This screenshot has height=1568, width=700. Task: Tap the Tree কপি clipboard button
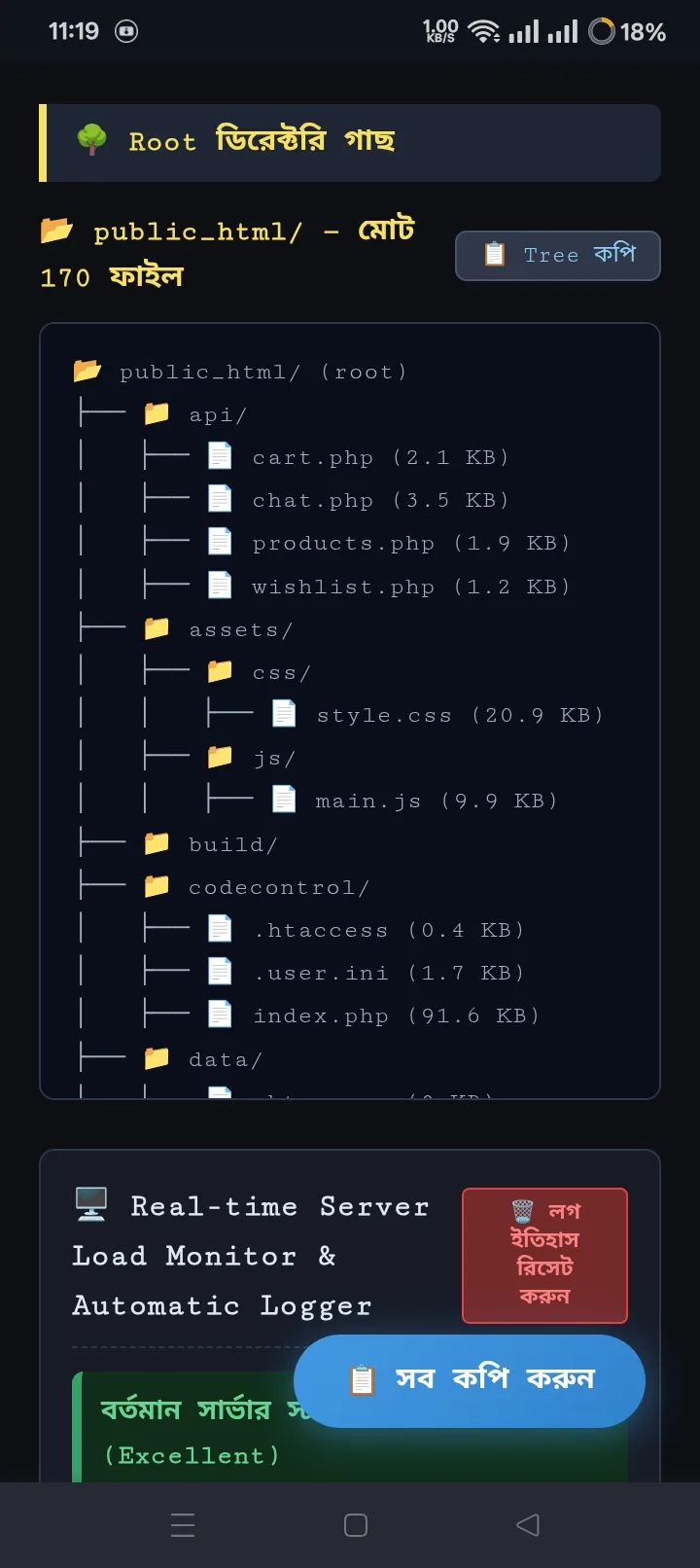click(x=557, y=256)
